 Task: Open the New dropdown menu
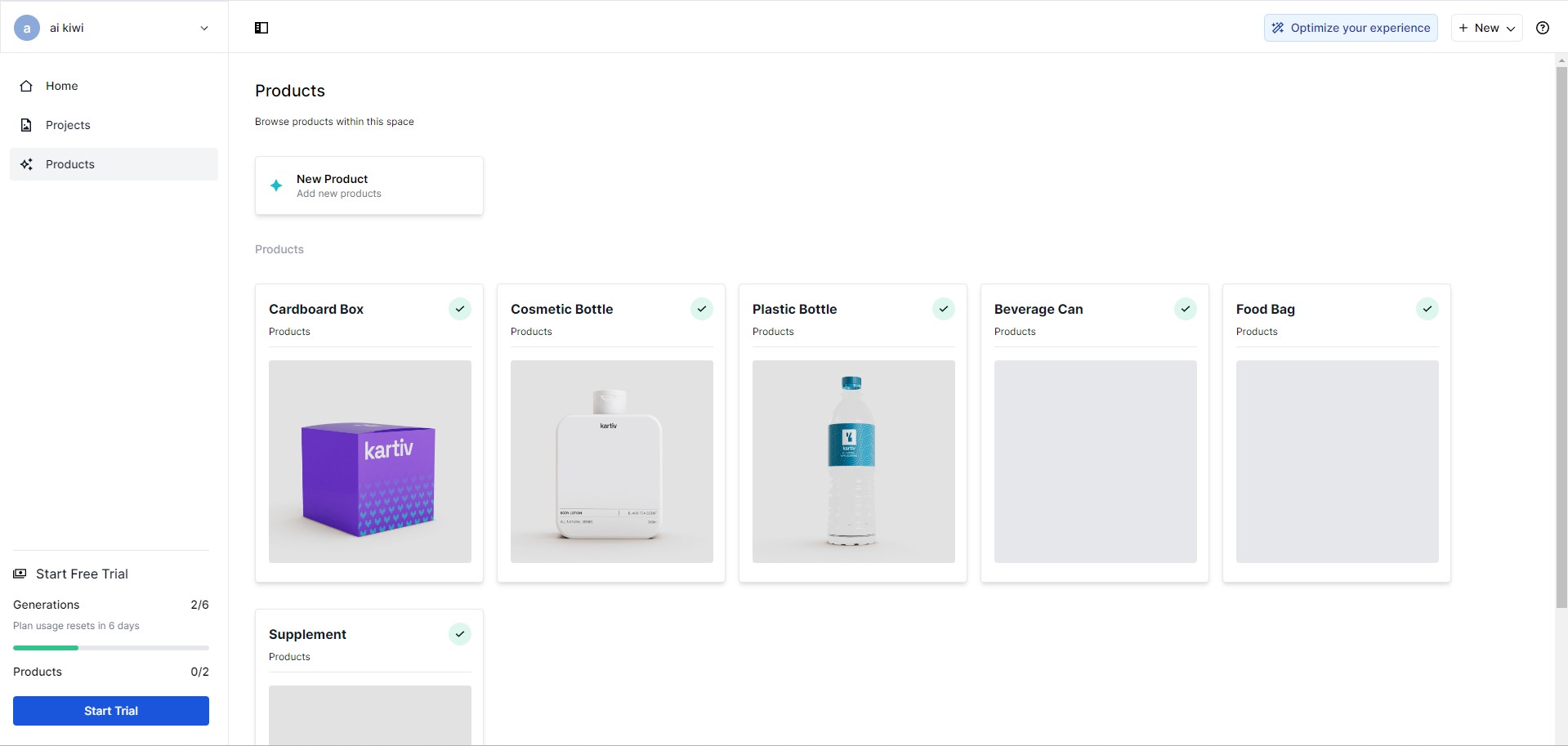tap(1486, 28)
